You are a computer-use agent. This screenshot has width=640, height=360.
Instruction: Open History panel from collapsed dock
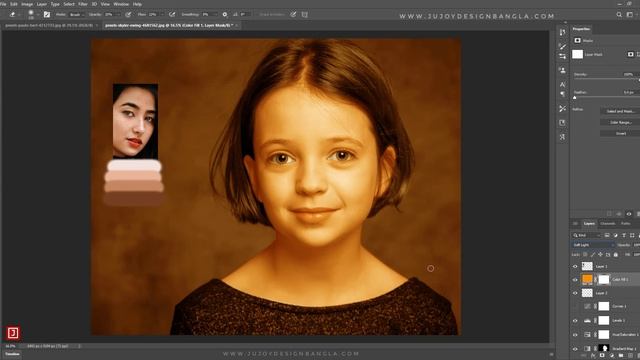click(x=562, y=32)
